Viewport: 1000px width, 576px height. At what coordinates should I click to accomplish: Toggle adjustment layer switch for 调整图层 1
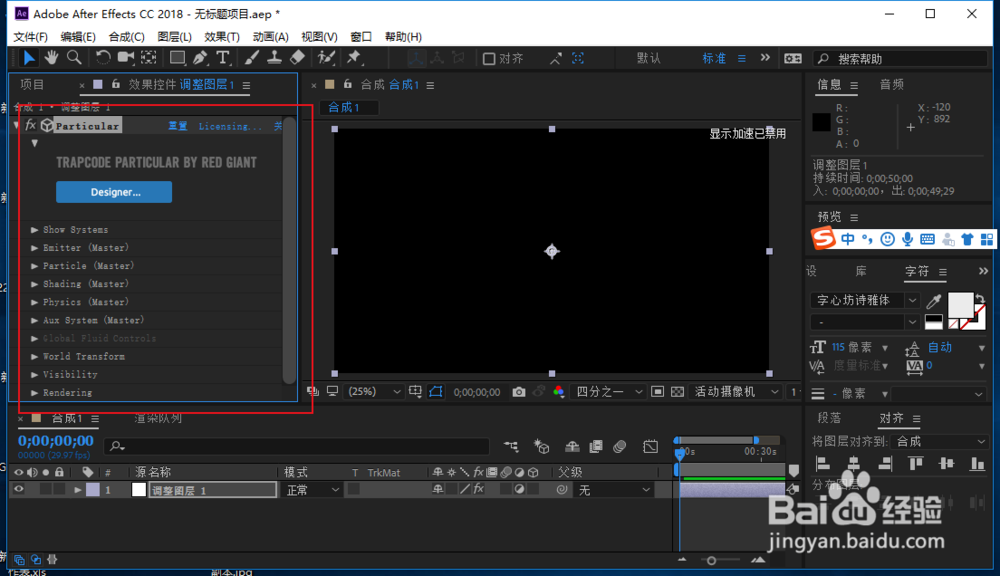(520, 489)
